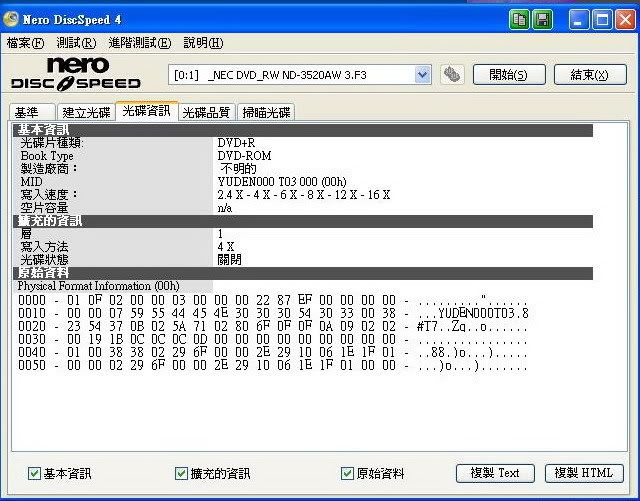Click the DVD-ROM Book Type value
The width and height of the screenshot is (640, 501).
pos(244,156)
